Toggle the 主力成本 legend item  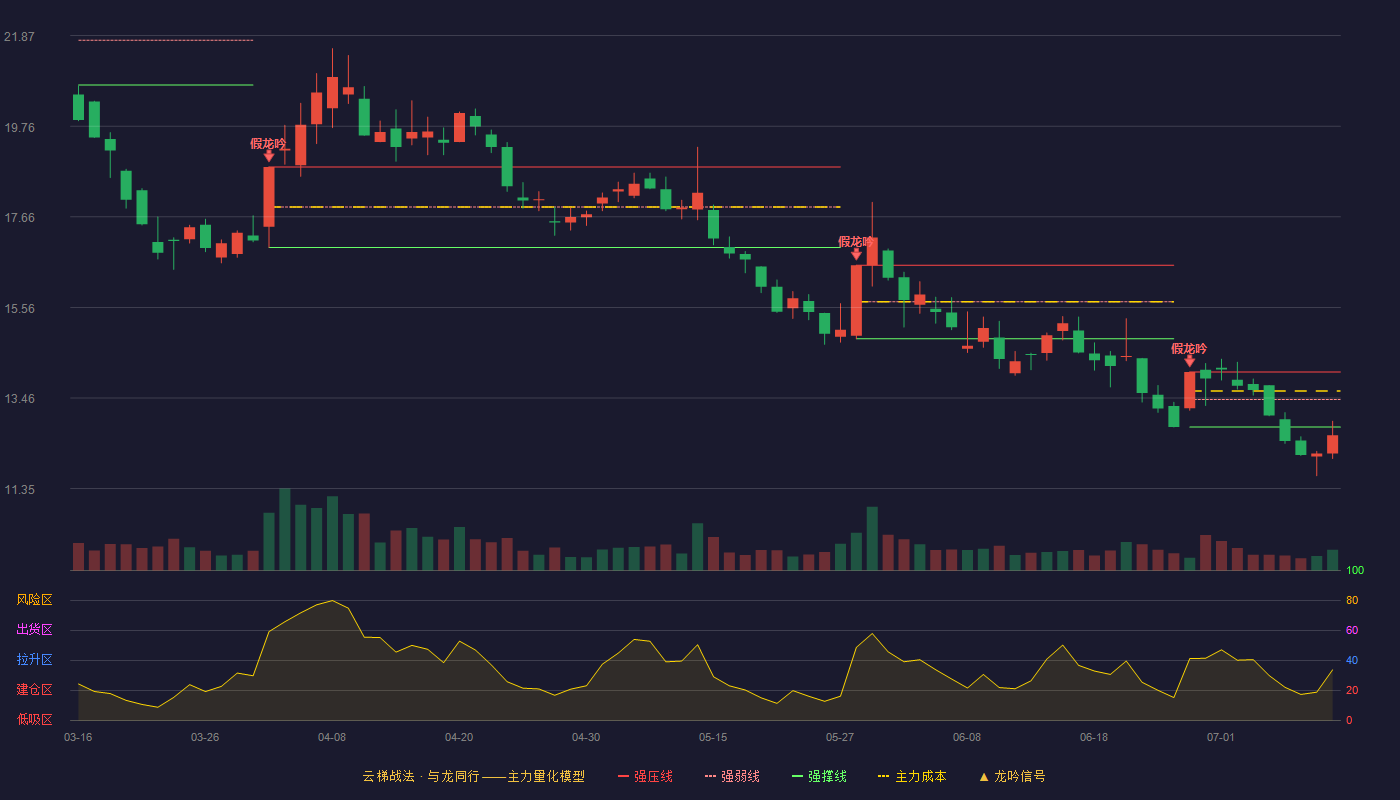pos(911,776)
